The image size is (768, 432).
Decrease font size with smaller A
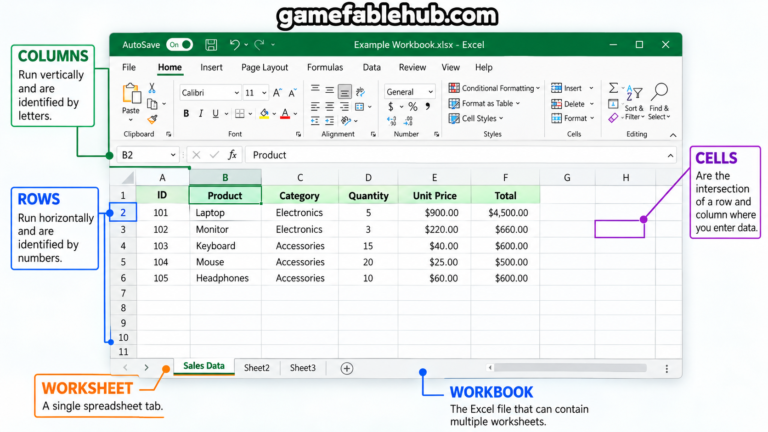pos(292,93)
